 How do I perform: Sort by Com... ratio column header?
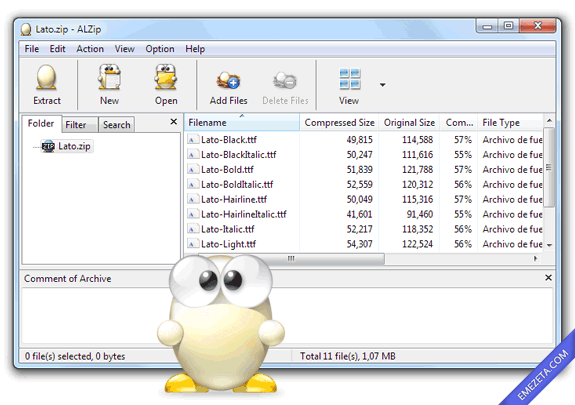pos(459,123)
